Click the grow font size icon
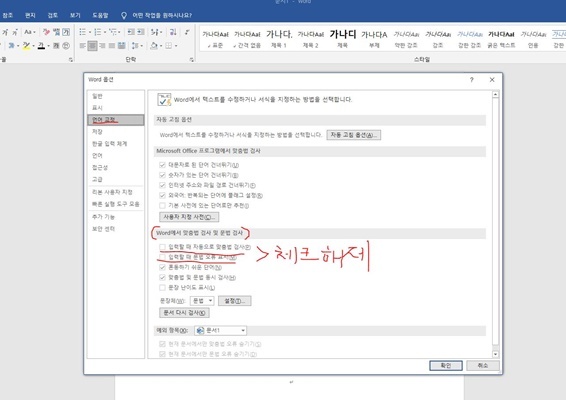 coord(5,32)
